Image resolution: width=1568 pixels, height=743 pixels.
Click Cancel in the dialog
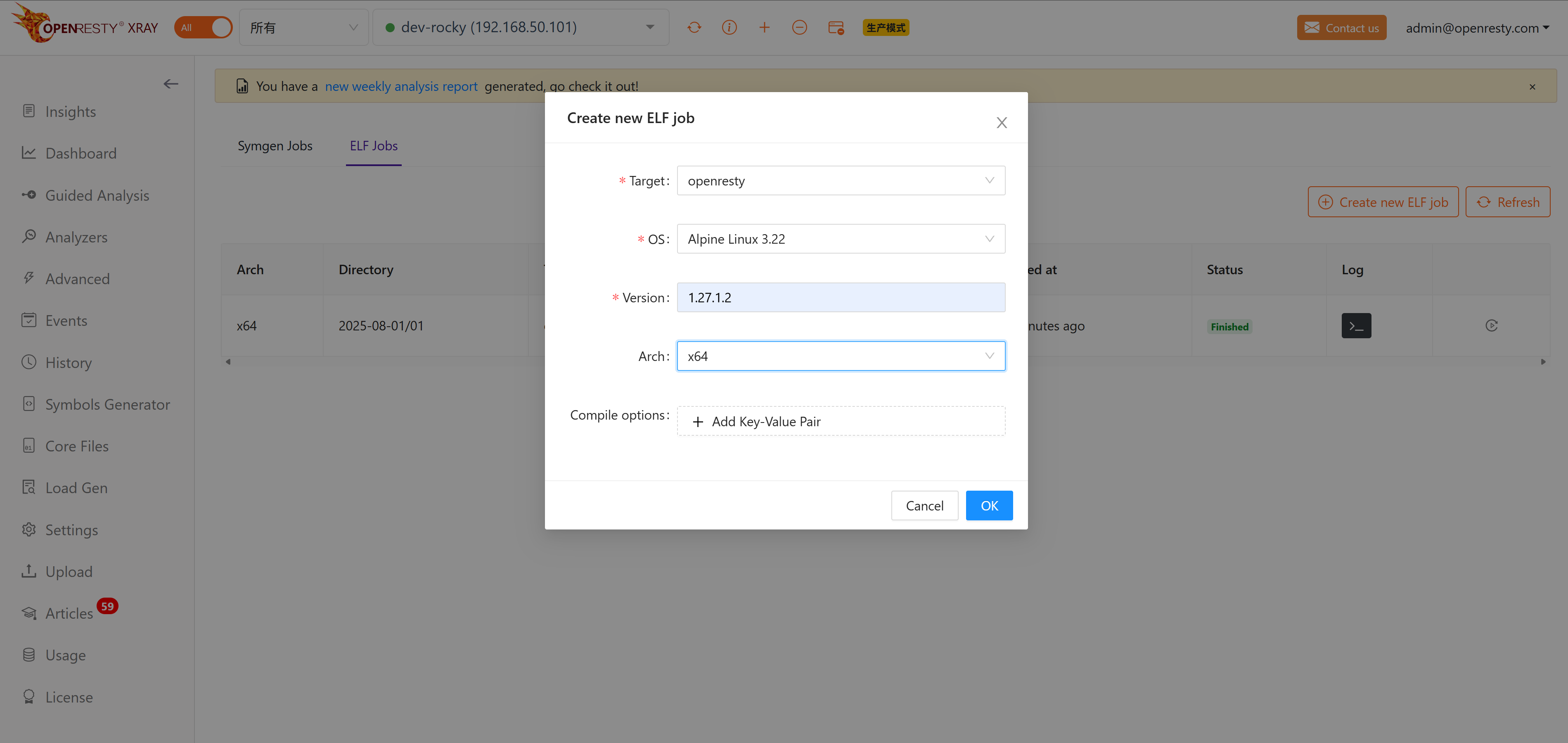[924, 506]
